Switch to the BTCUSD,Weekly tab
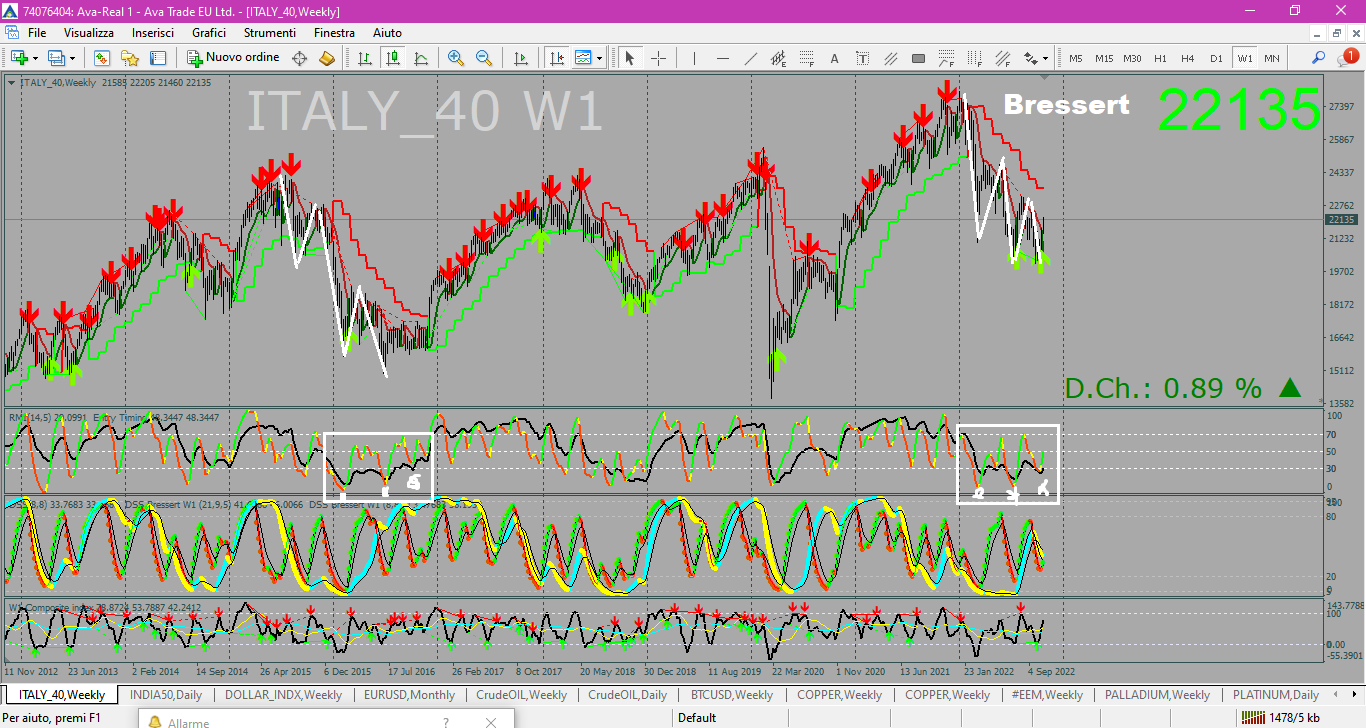The height and width of the screenshot is (728, 1366). pos(732,694)
